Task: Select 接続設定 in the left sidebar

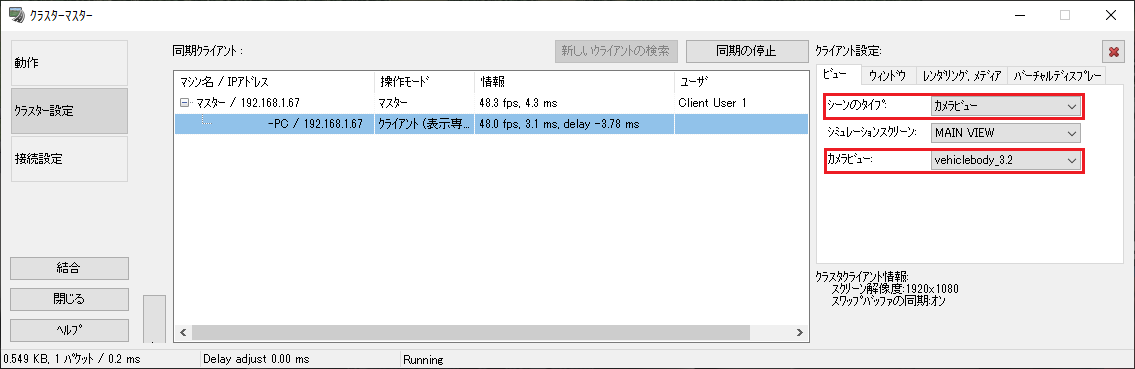Action: (x=69, y=158)
